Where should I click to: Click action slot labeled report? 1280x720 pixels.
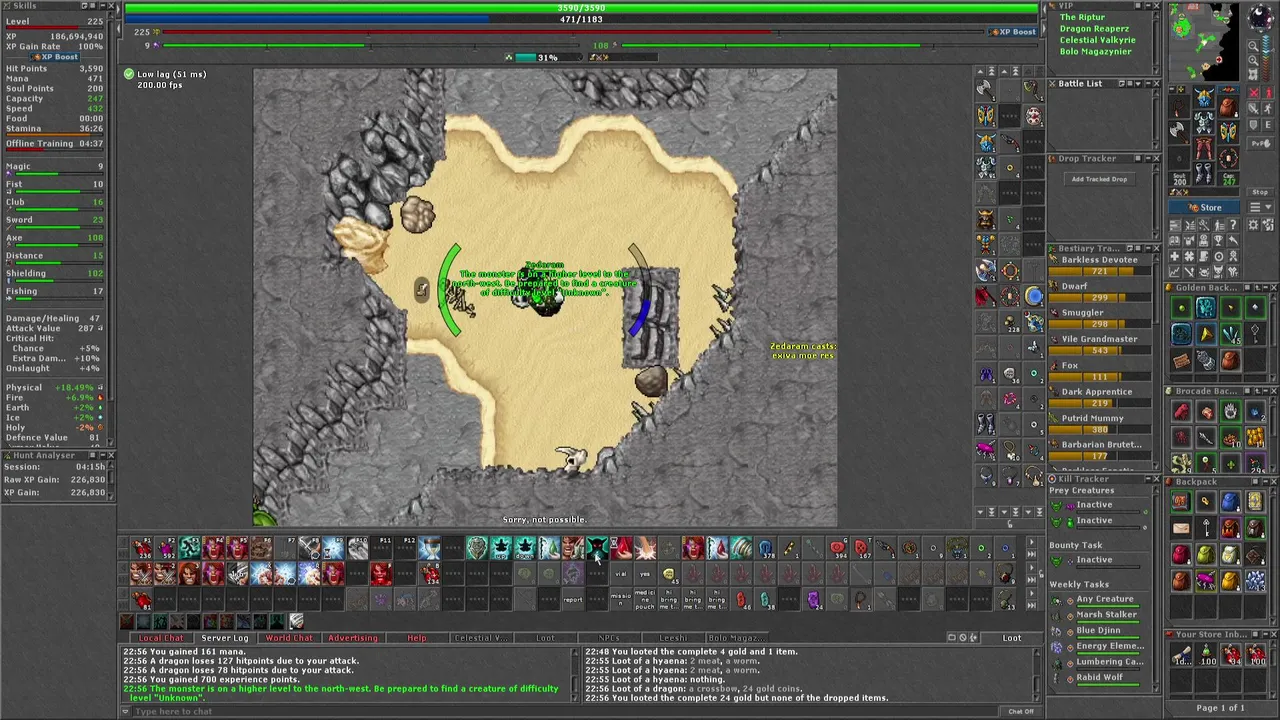click(573, 598)
